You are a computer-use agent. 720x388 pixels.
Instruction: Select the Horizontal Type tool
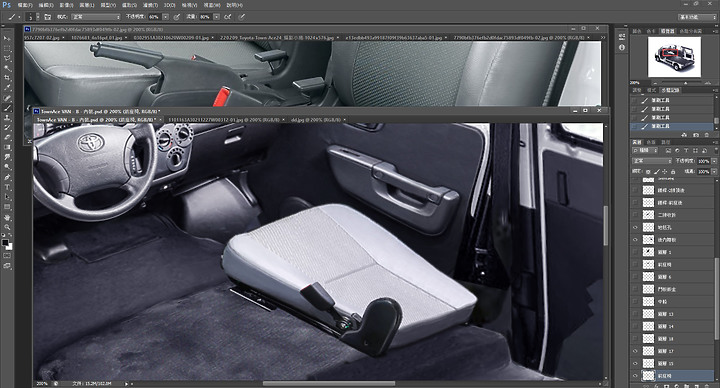pyautogui.click(x=7, y=187)
